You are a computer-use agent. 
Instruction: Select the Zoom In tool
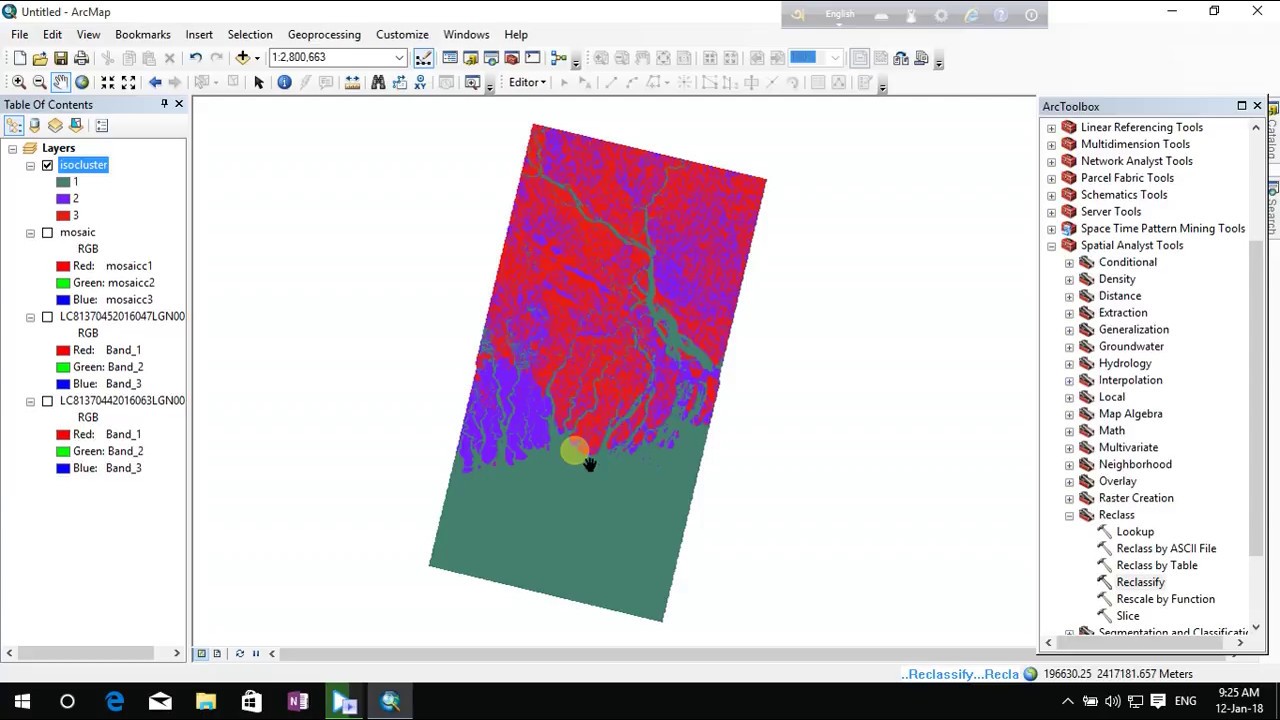coord(18,82)
